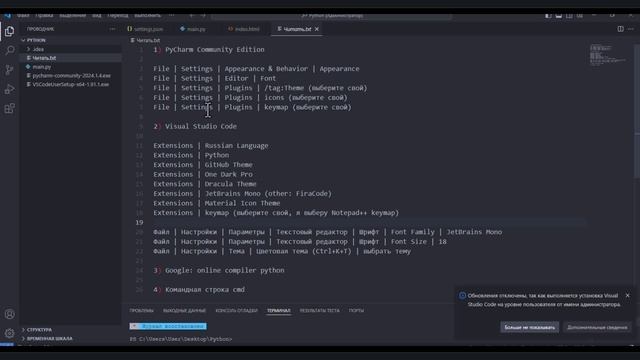This screenshot has height=360, width=640.
Task: Click line '3) Google: online compiler python'
Action: pos(219,270)
